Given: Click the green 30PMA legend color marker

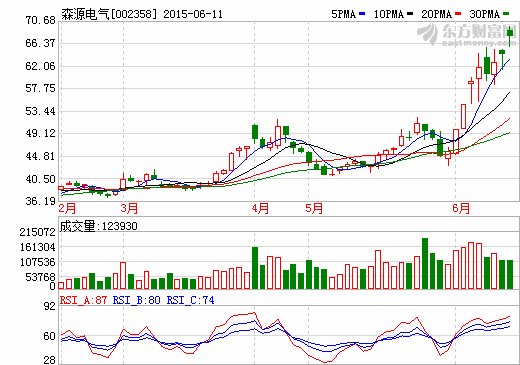Looking at the screenshot, I should coord(506,14).
